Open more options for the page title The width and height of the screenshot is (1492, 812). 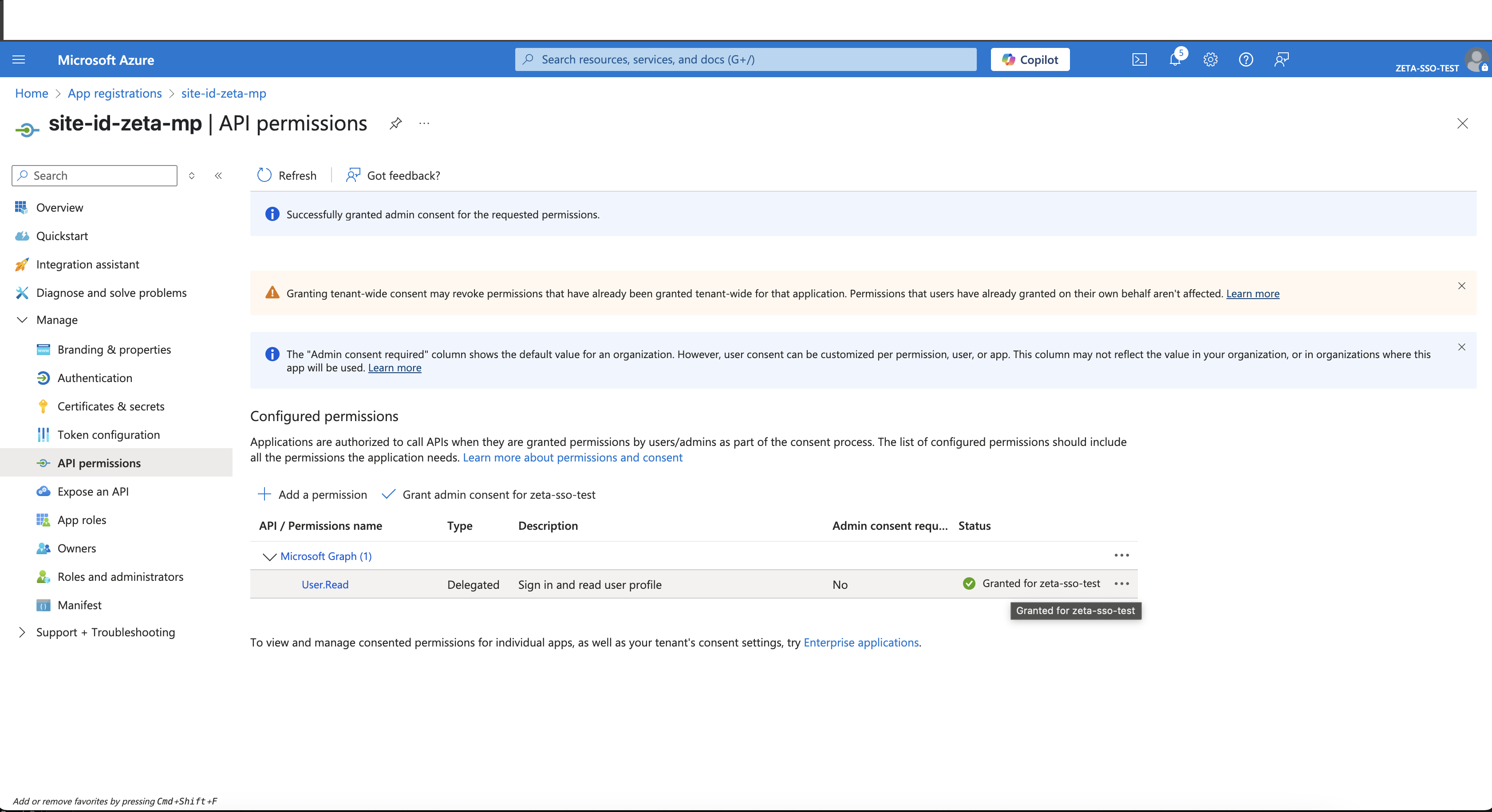[424, 123]
